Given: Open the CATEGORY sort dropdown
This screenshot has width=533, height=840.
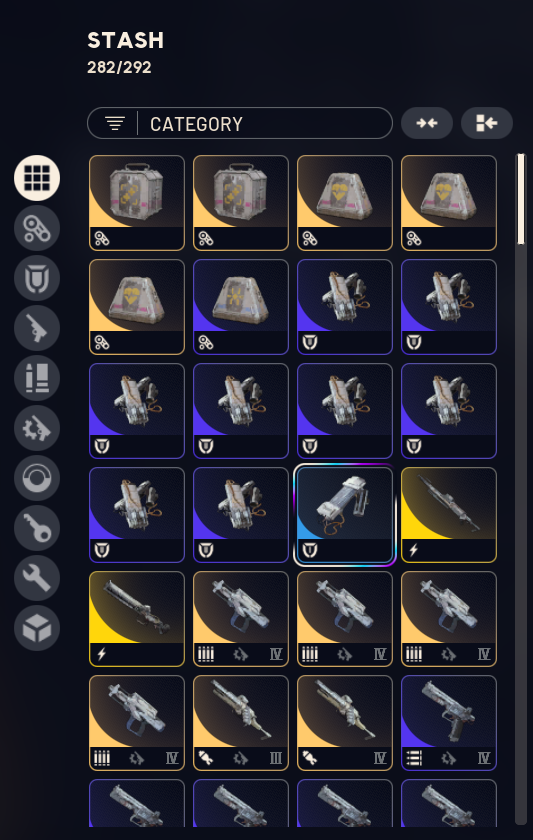Looking at the screenshot, I should point(240,124).
